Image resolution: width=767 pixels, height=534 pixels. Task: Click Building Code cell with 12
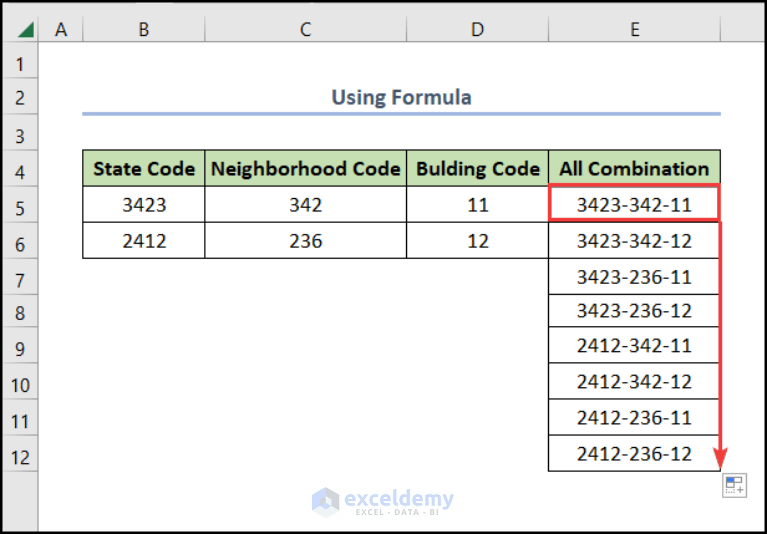click(x=477, y=241)
